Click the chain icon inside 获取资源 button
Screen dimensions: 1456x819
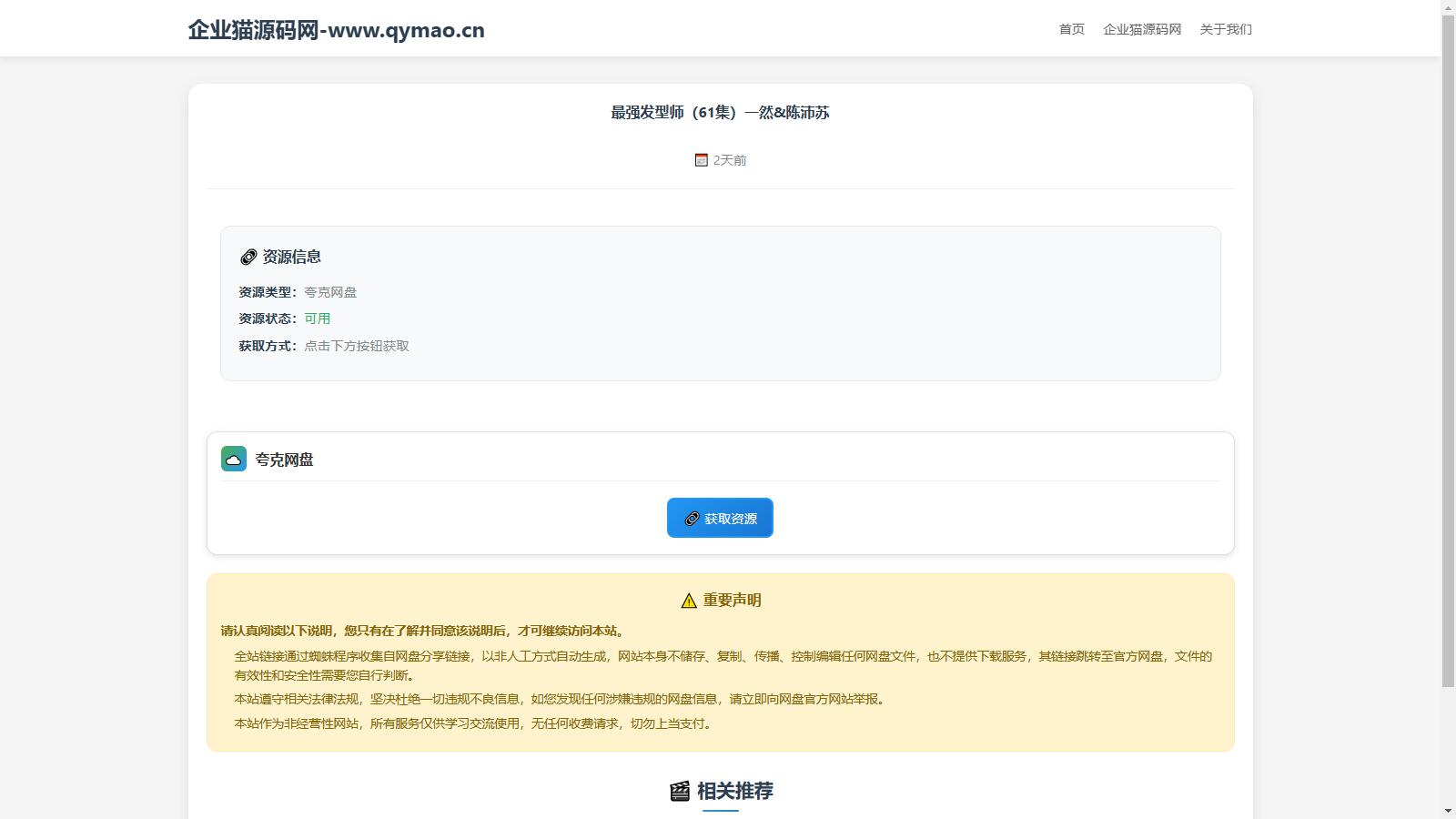point(692,519)
